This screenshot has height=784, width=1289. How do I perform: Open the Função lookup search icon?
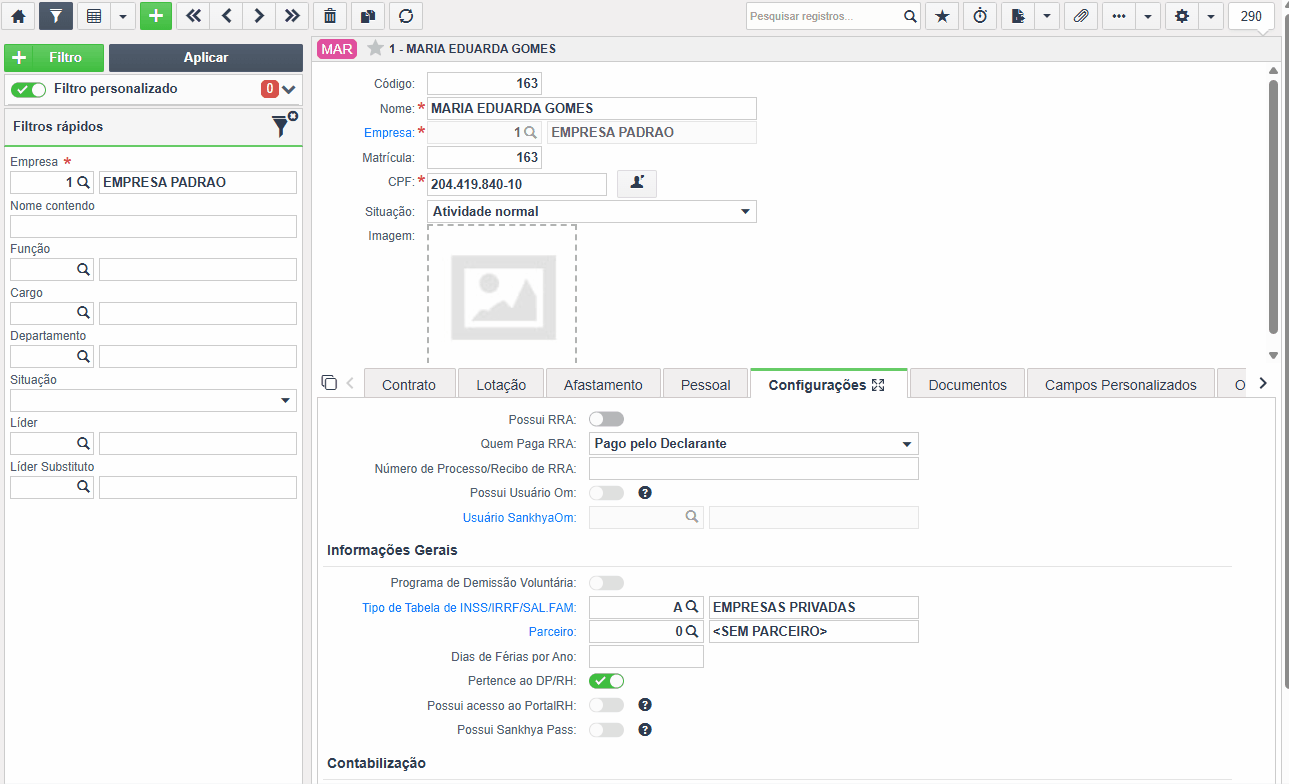pyautogui.click(x=84, y=269)
